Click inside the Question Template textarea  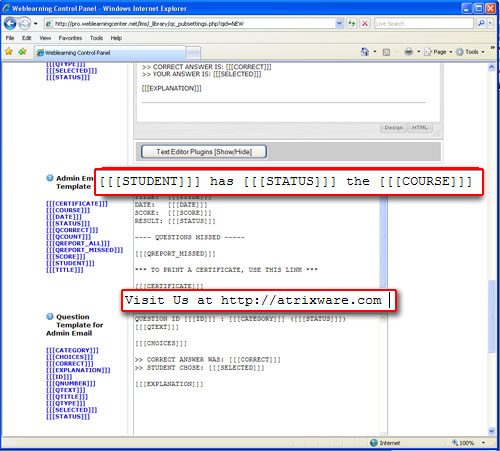(257, 375)
